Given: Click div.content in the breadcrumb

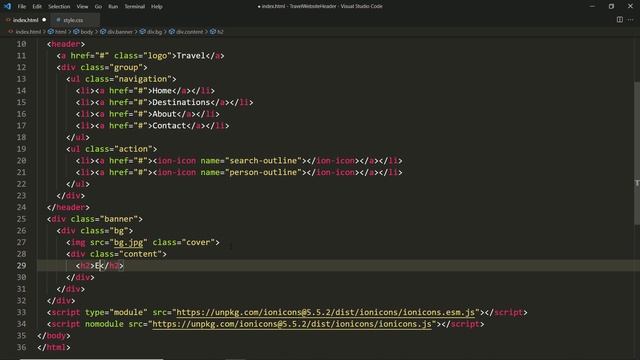Looking at the screenshot, I should coord(189,31).
